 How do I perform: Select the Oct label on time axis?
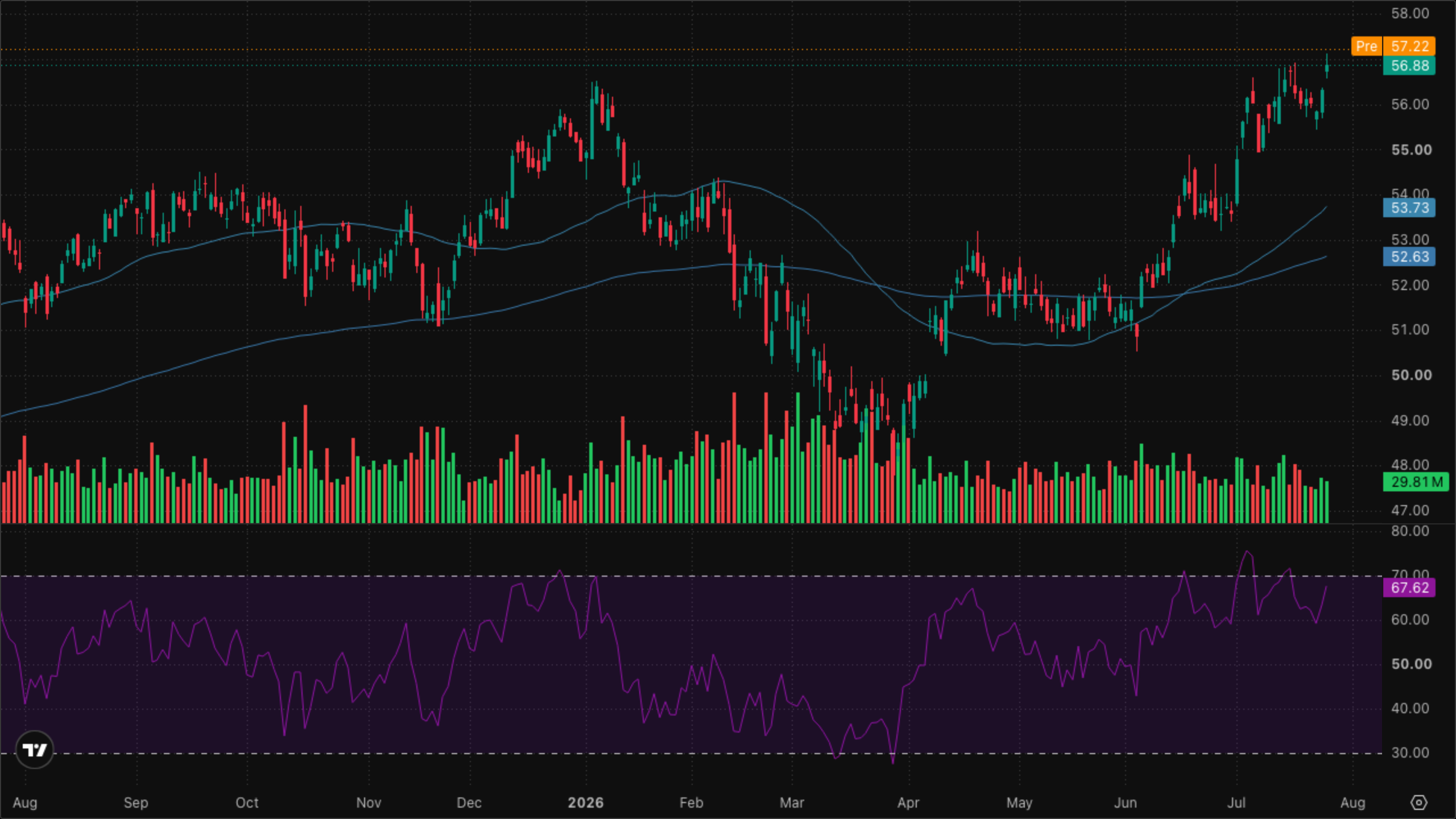247,803
